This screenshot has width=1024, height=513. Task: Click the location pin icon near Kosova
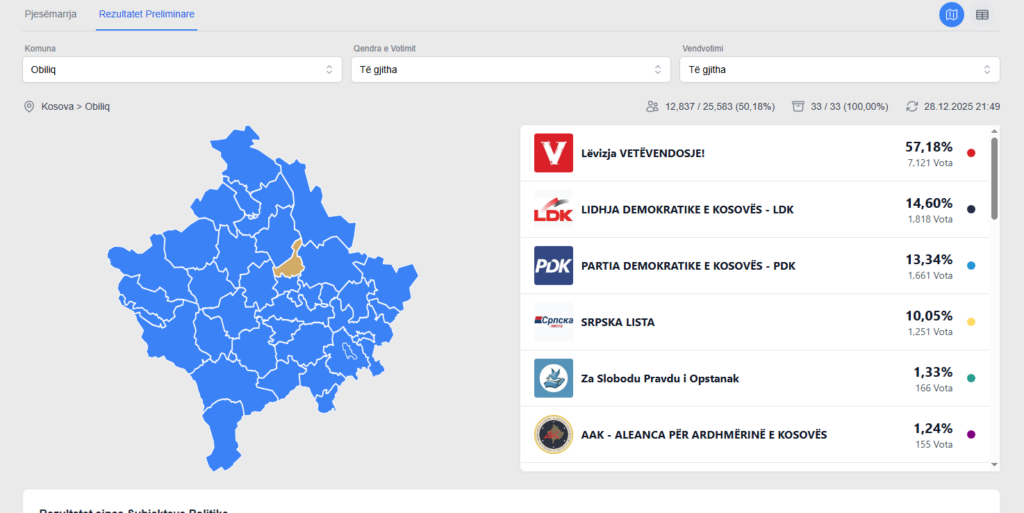[29, 106]
